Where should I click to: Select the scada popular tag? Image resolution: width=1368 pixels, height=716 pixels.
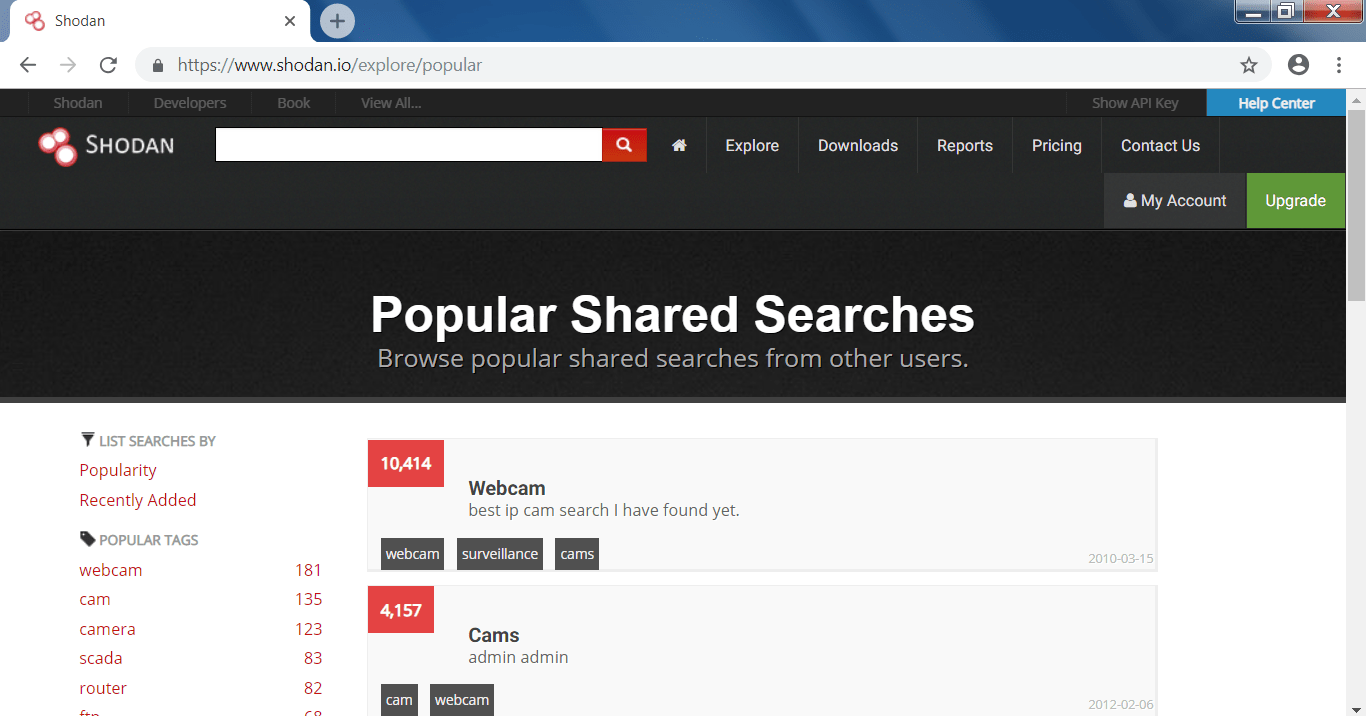(x=101, y=658)
